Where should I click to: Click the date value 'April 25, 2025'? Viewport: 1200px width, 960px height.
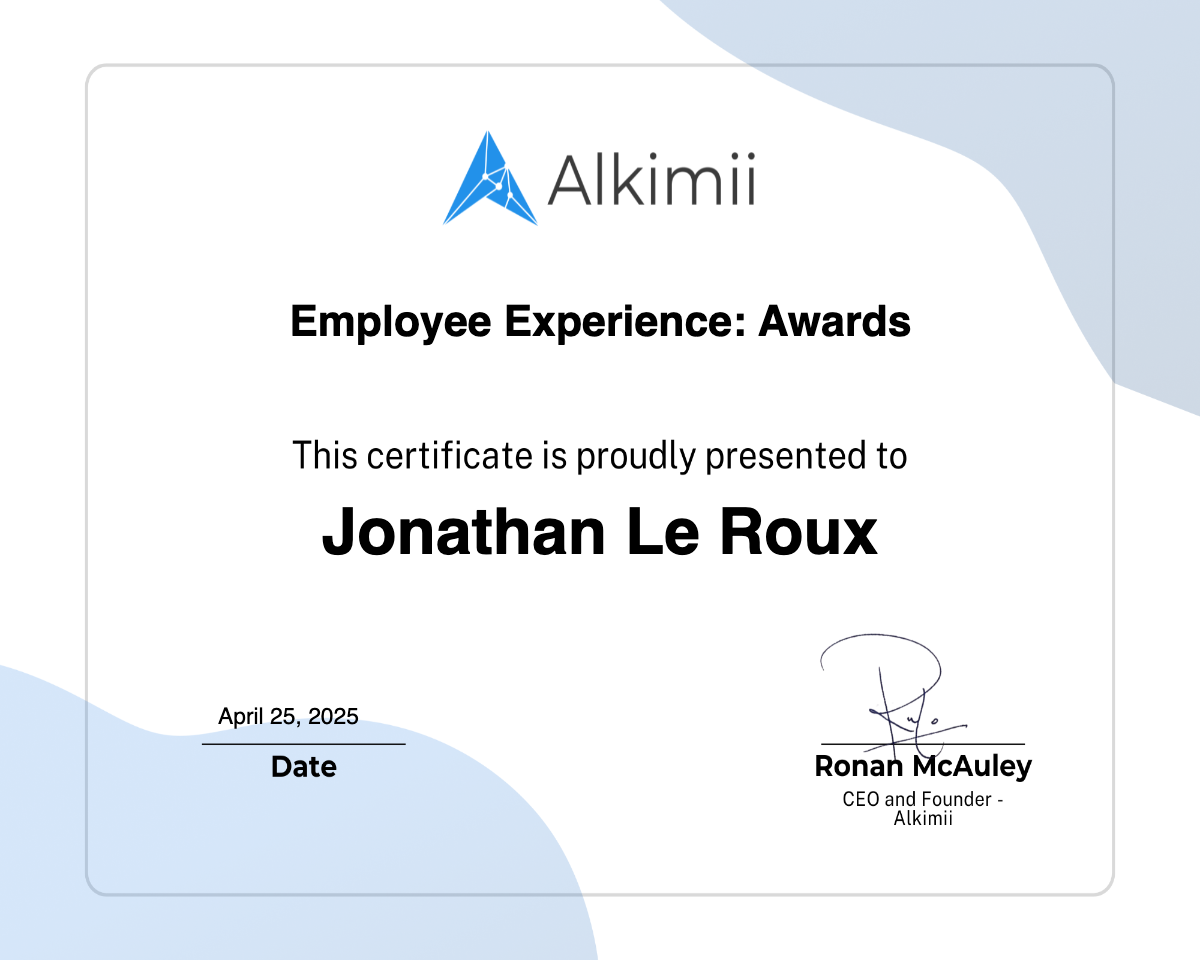click(x=288, y=716)
